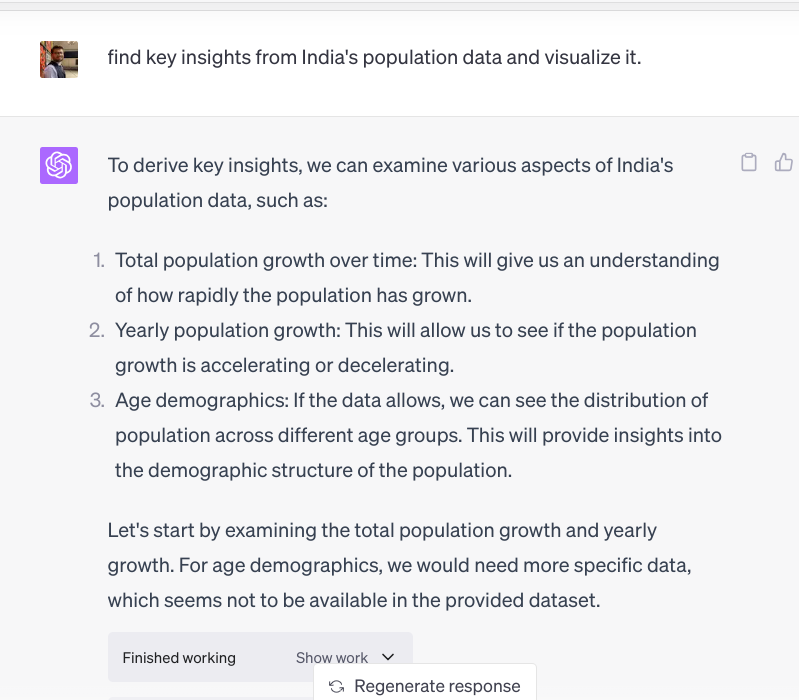Click the text "population data, such as:"
The image size is (799, 700).
(x=218, y=200)
